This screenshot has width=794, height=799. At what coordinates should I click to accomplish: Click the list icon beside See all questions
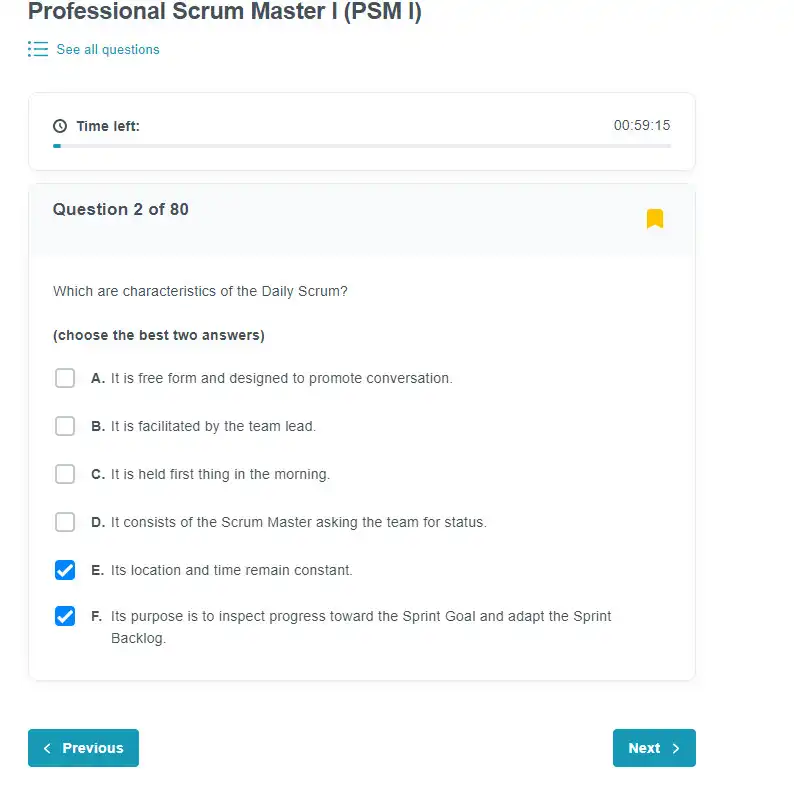[x=38, y=49]
